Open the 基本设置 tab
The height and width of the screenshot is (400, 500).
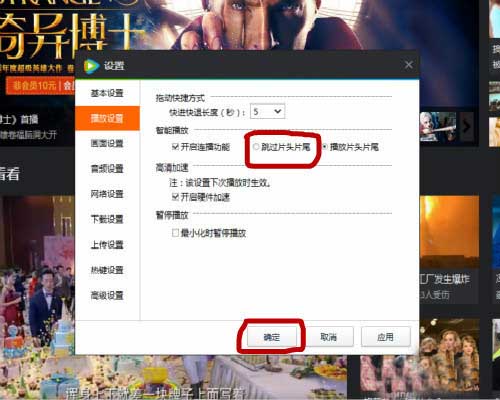point(107,93)
